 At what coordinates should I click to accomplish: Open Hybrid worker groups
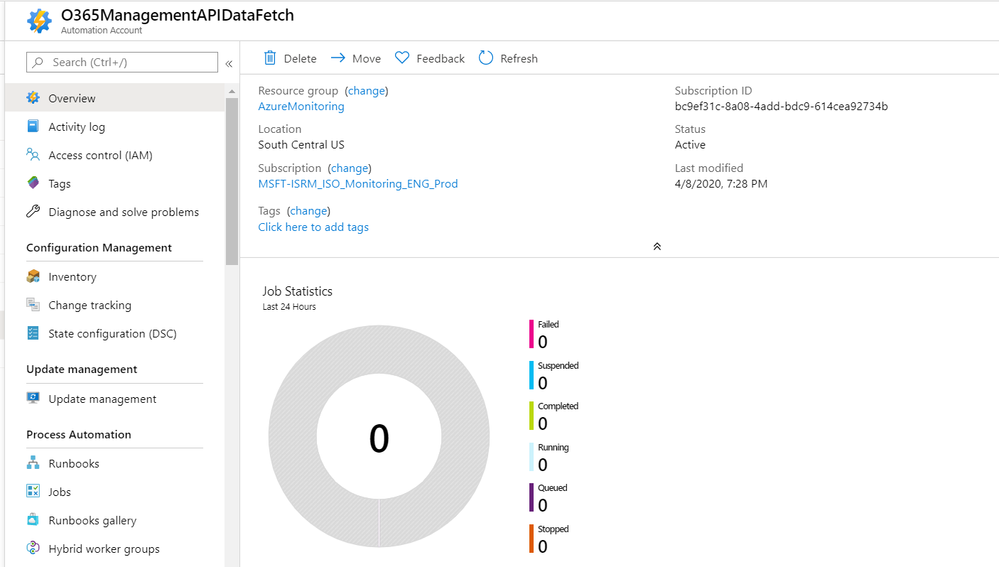pyautogui.click(x=115, y=549)
